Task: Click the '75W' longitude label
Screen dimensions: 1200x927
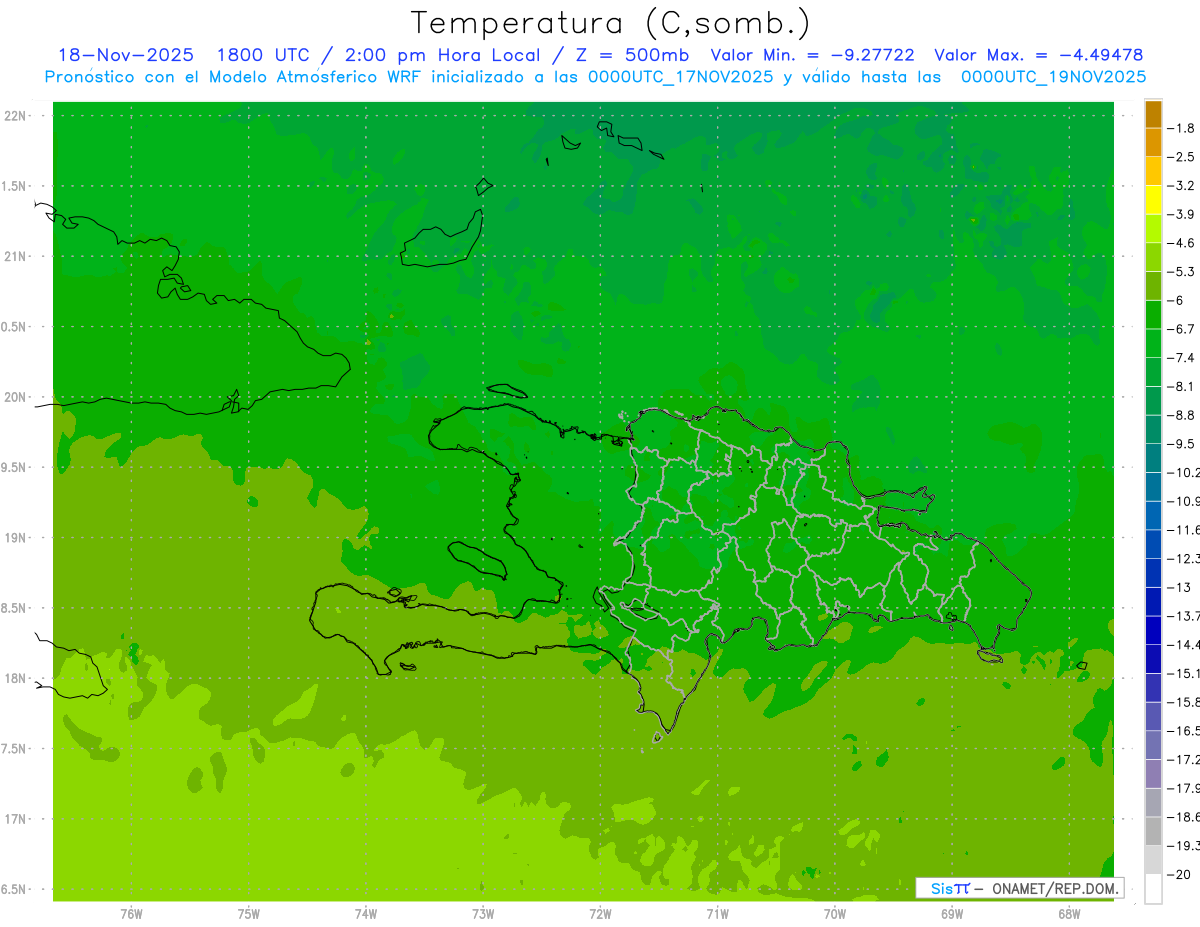Action: pyautogui.click(x=248, y=913)
